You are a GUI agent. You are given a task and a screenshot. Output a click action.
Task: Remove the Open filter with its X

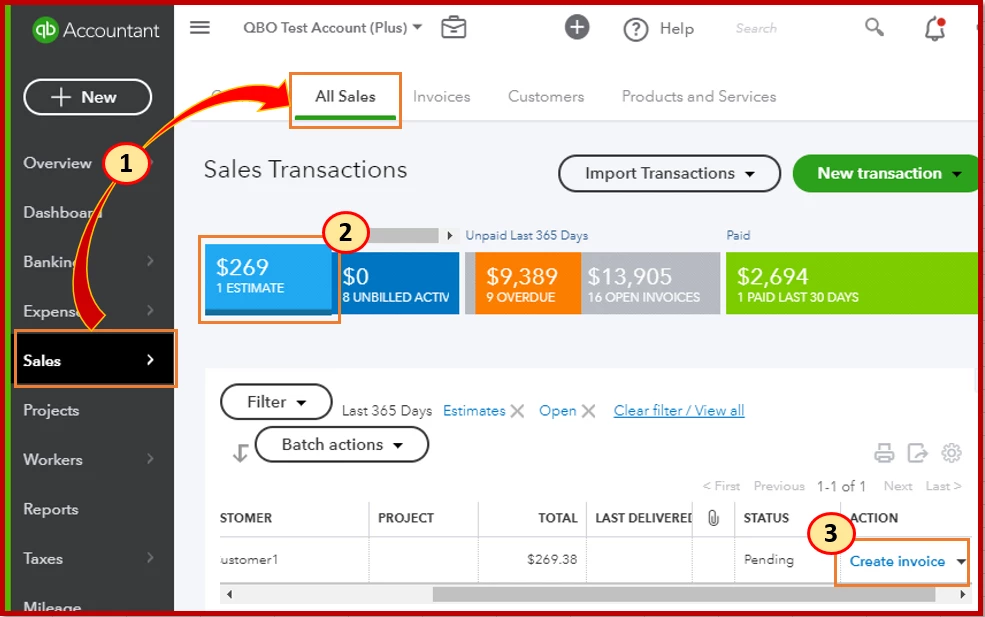[588, 411]
